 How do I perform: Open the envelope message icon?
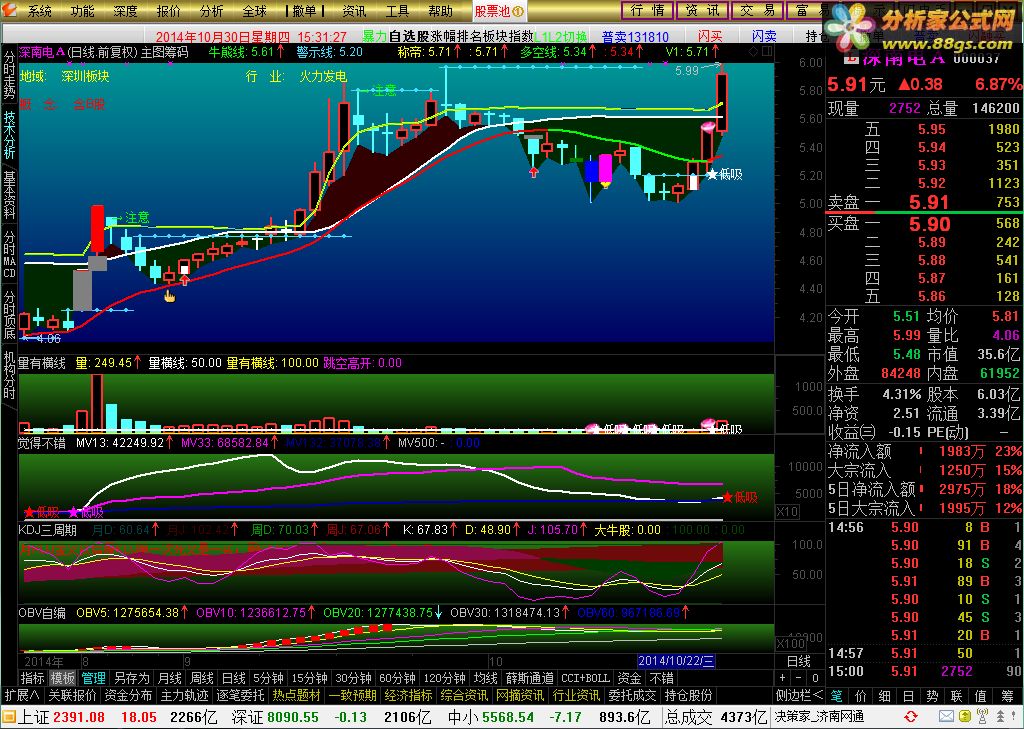coord(946,717)
